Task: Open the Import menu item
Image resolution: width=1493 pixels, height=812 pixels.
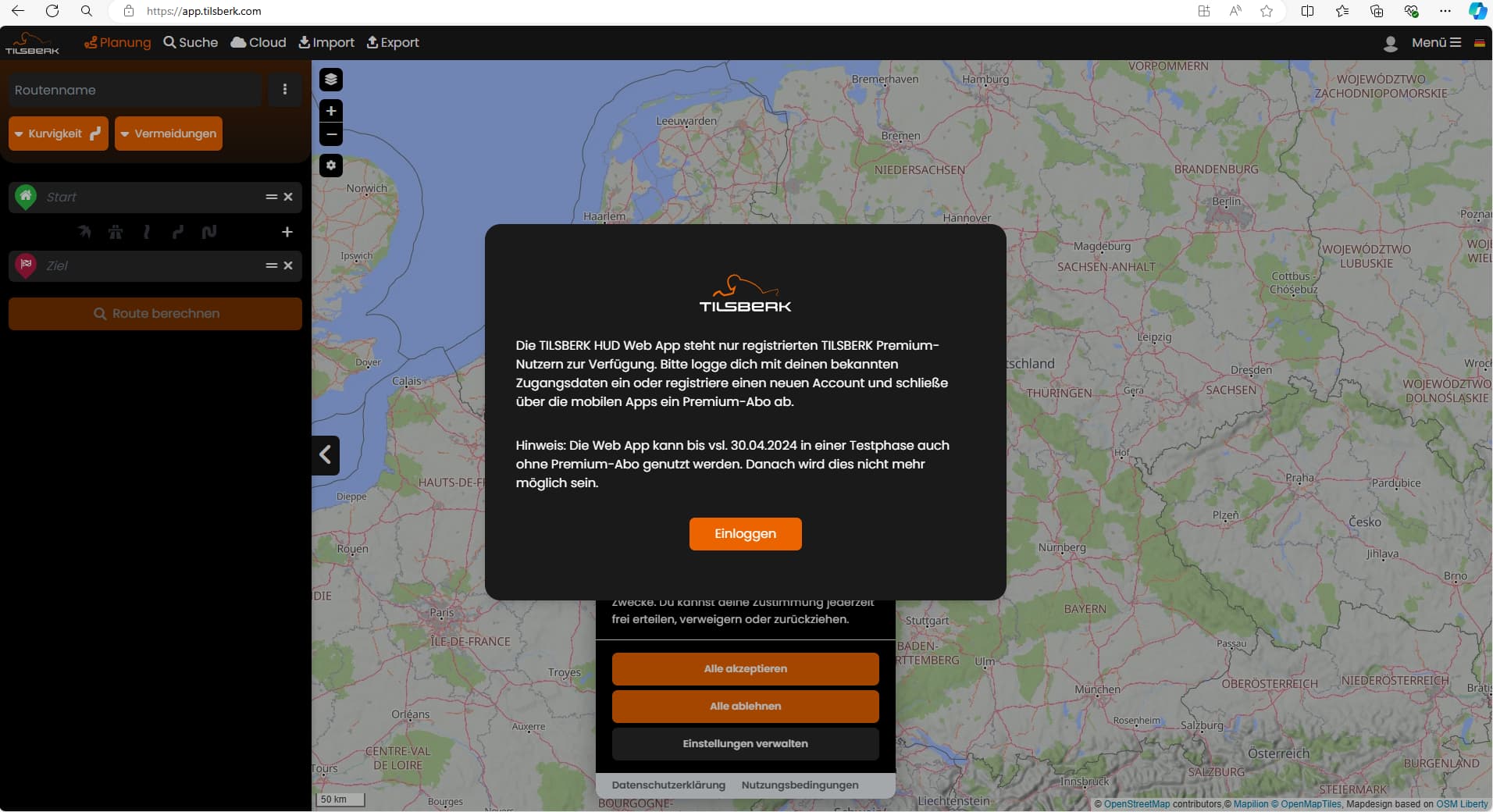Action: point(326,42)
